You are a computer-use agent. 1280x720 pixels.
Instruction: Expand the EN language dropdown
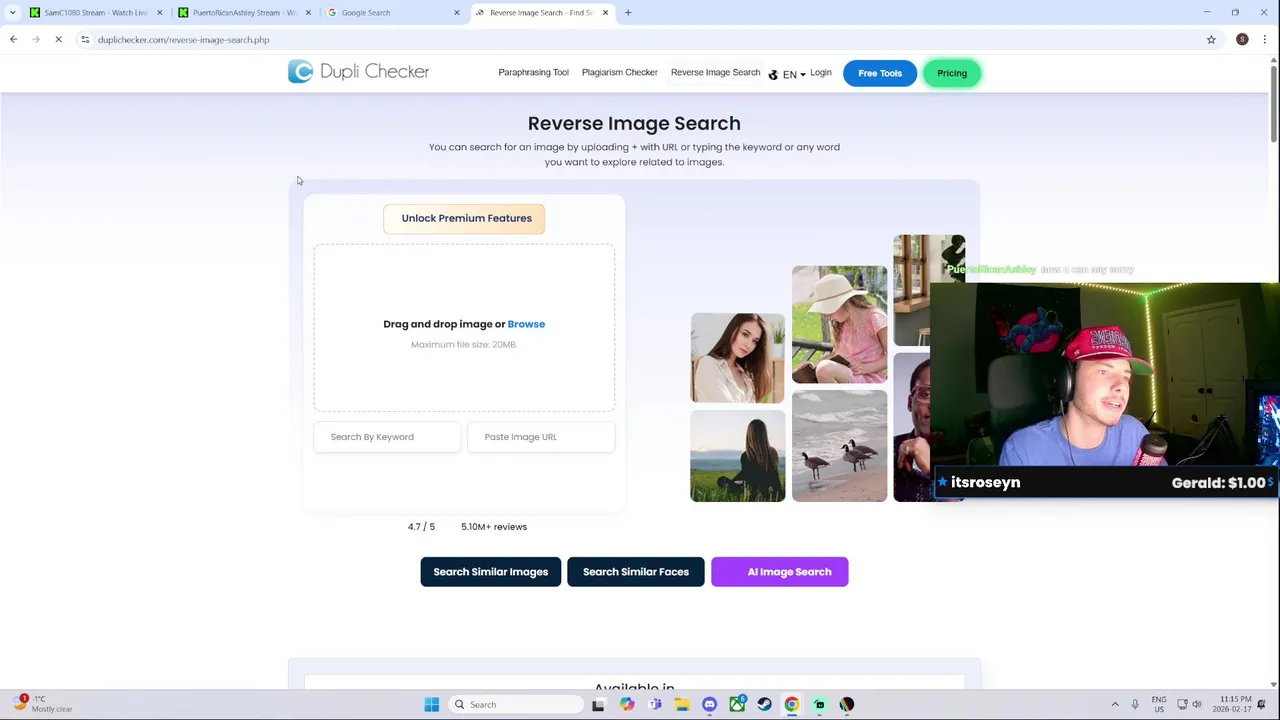tap(788, 74)
